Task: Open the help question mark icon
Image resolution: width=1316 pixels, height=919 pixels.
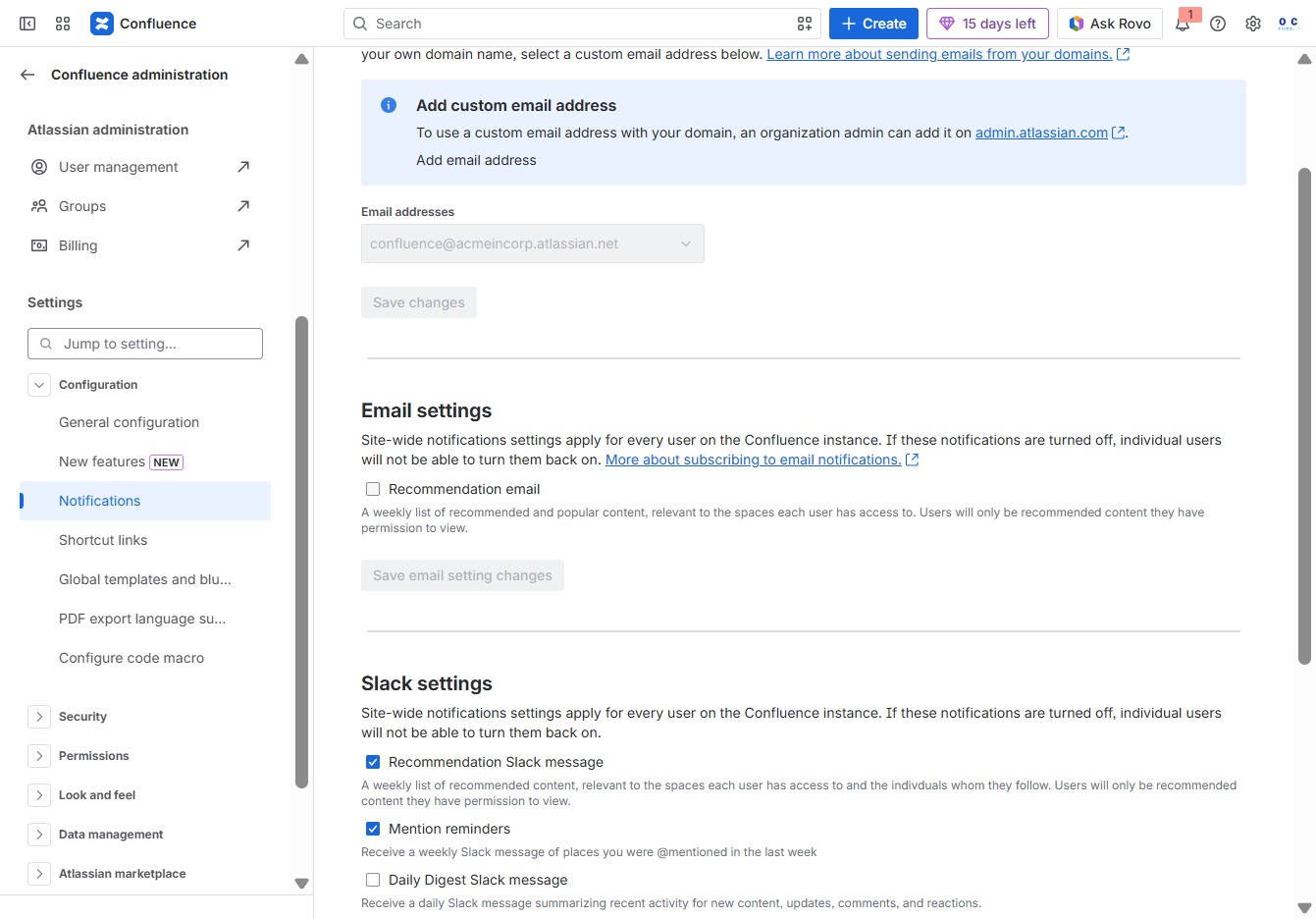Action: pos(1218,24)
